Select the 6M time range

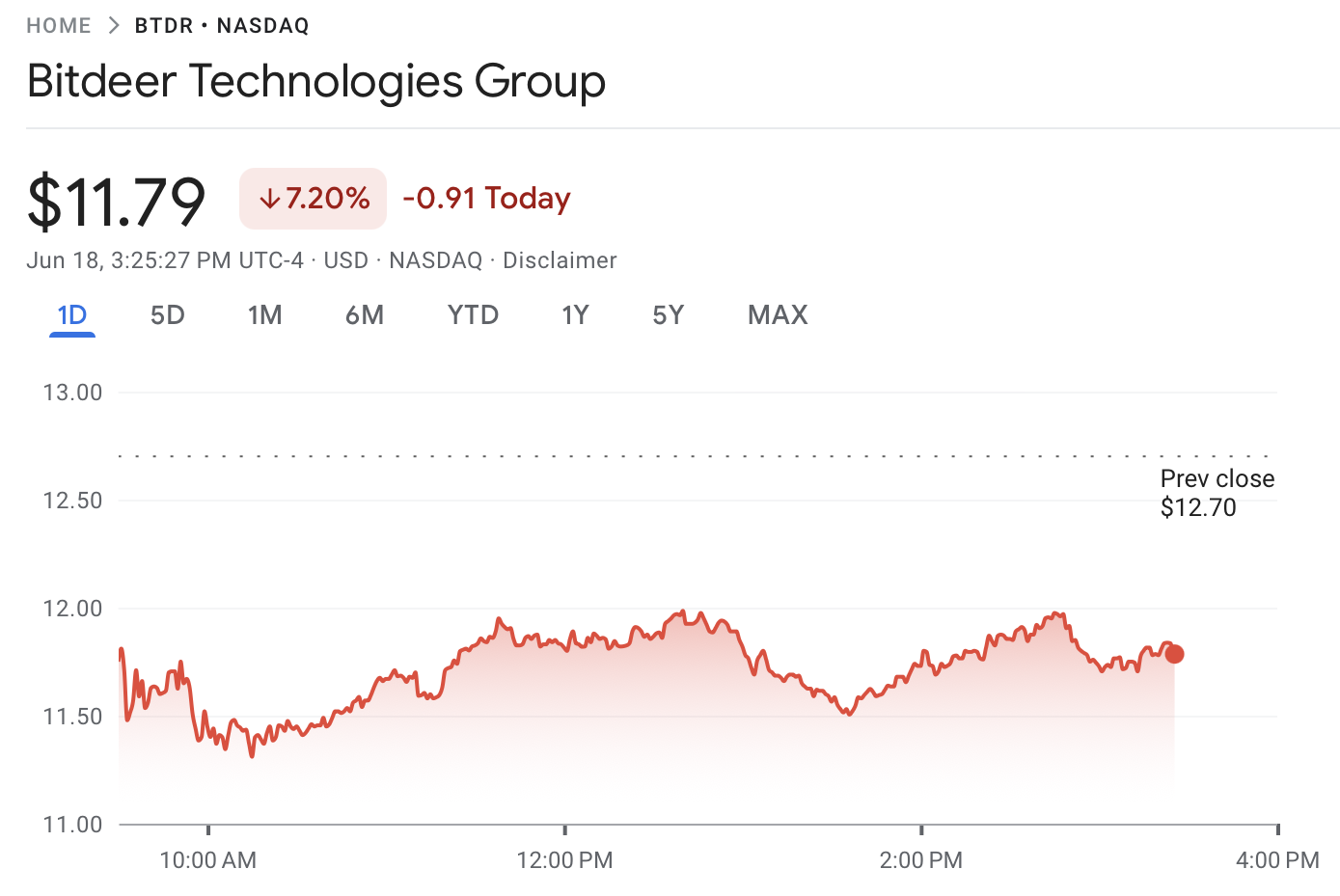[x=365, y=315]
